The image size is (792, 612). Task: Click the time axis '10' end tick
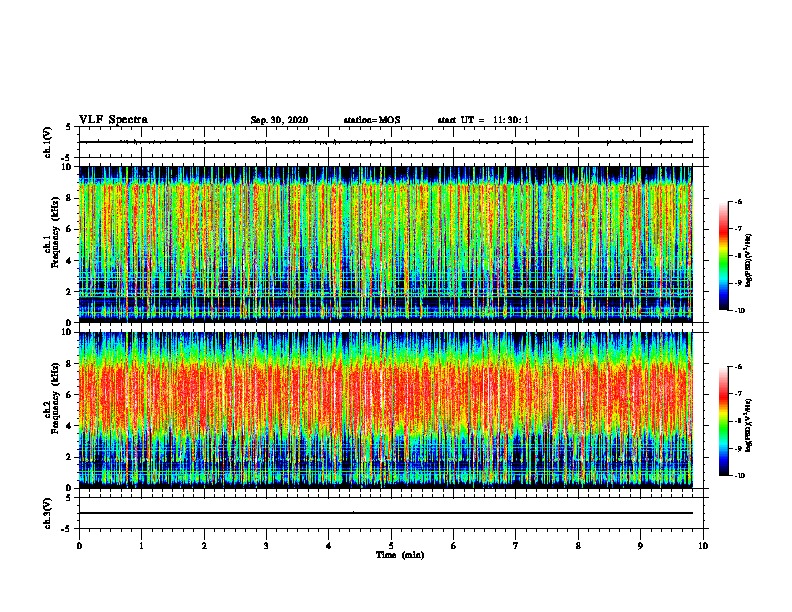tap(703, 546)
